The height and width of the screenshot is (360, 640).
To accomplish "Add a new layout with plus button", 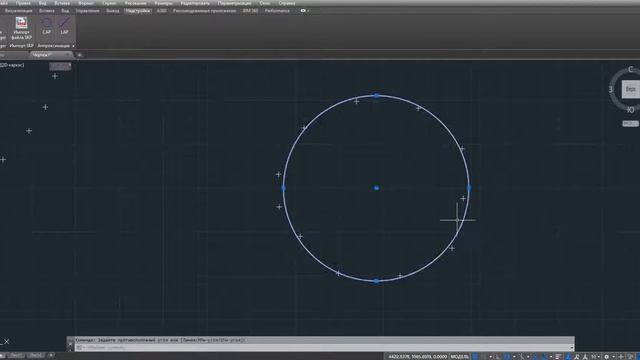I will click(x=51, y=356).
